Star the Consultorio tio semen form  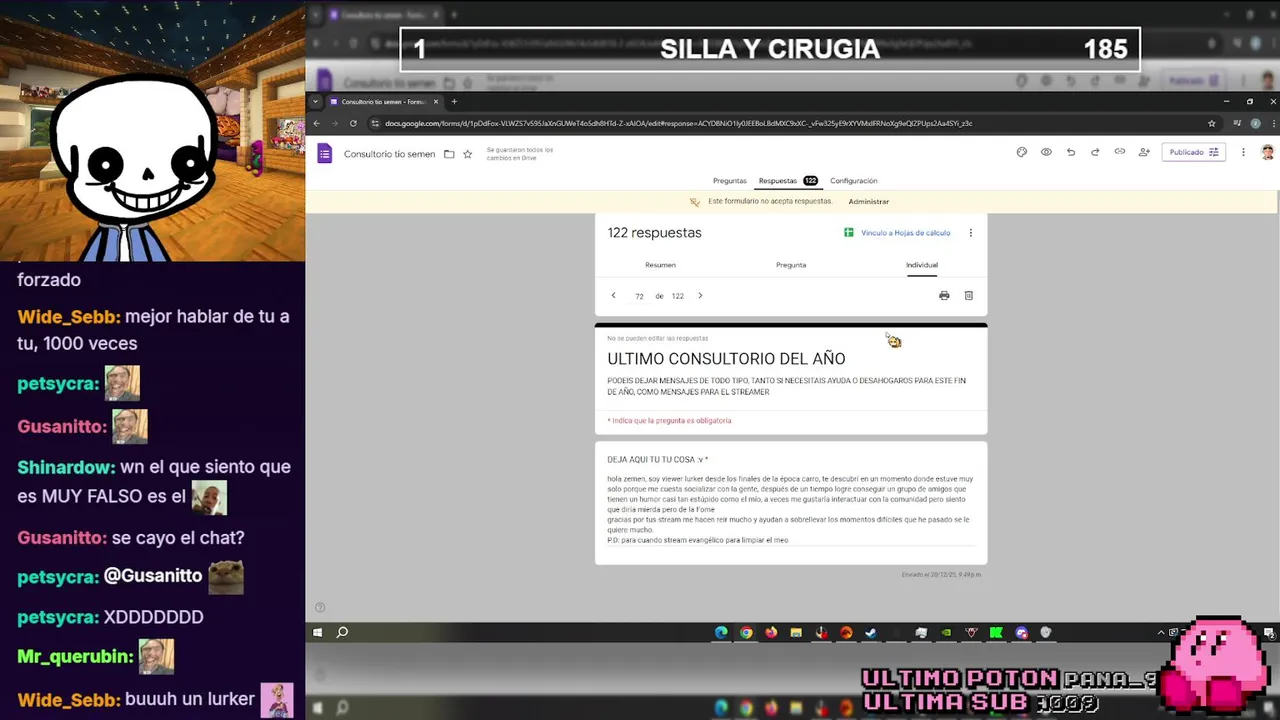coord(467,154)
